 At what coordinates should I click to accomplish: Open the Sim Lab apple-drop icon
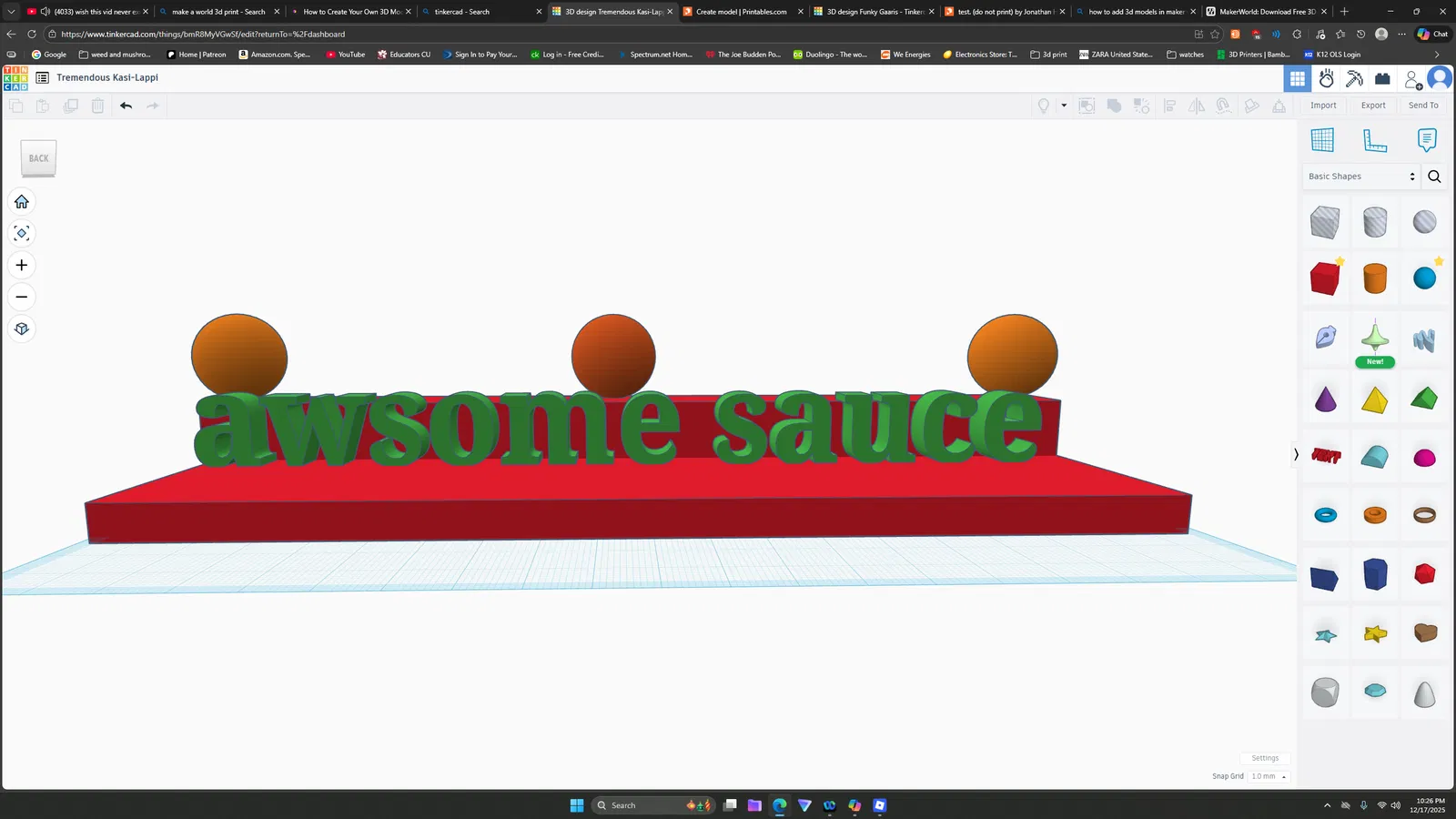tap(1327, 79)
